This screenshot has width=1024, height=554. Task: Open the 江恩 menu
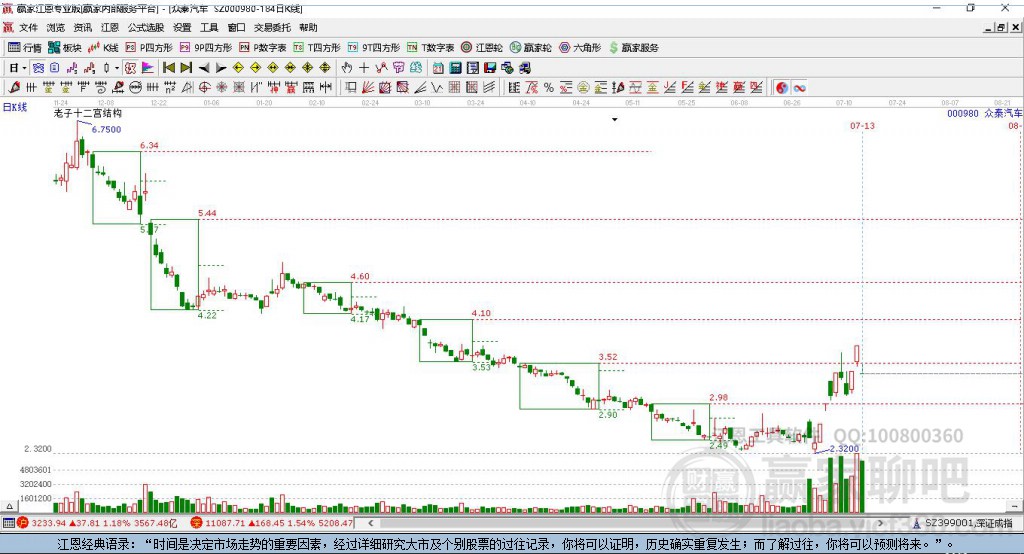pyautogui.click(x=110, y=27)
